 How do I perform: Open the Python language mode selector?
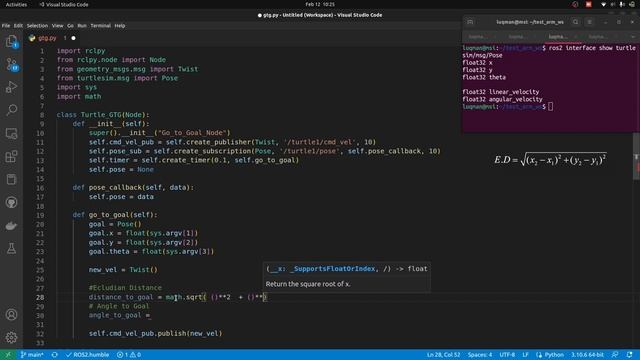(x=550, y=355)
